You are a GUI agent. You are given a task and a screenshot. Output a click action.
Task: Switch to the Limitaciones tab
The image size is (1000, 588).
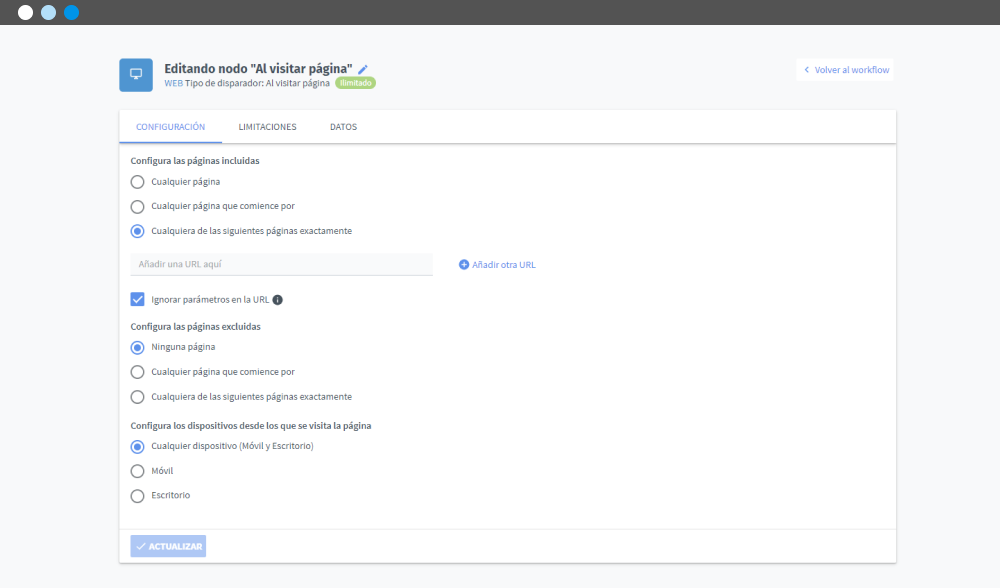click(267, 127)
